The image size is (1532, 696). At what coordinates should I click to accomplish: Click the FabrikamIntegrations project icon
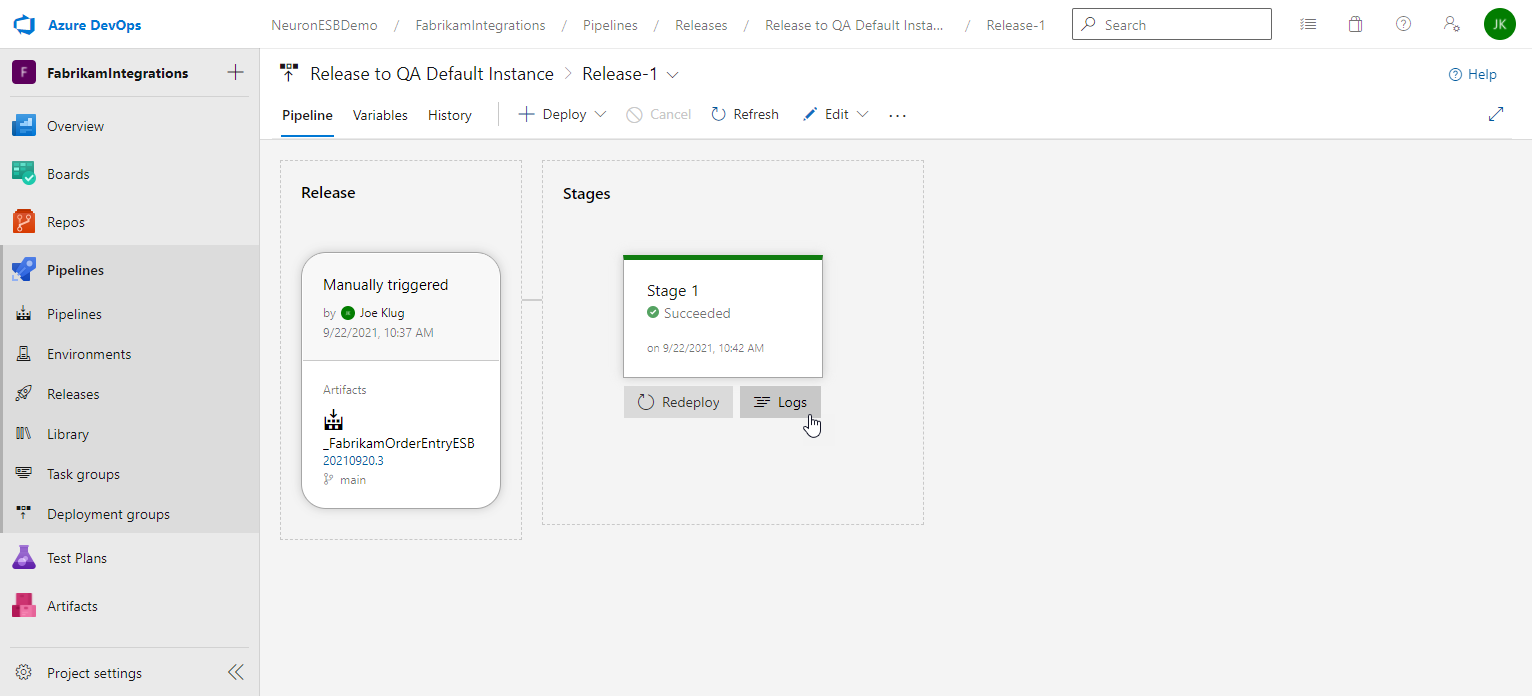[x=25, y=73]
